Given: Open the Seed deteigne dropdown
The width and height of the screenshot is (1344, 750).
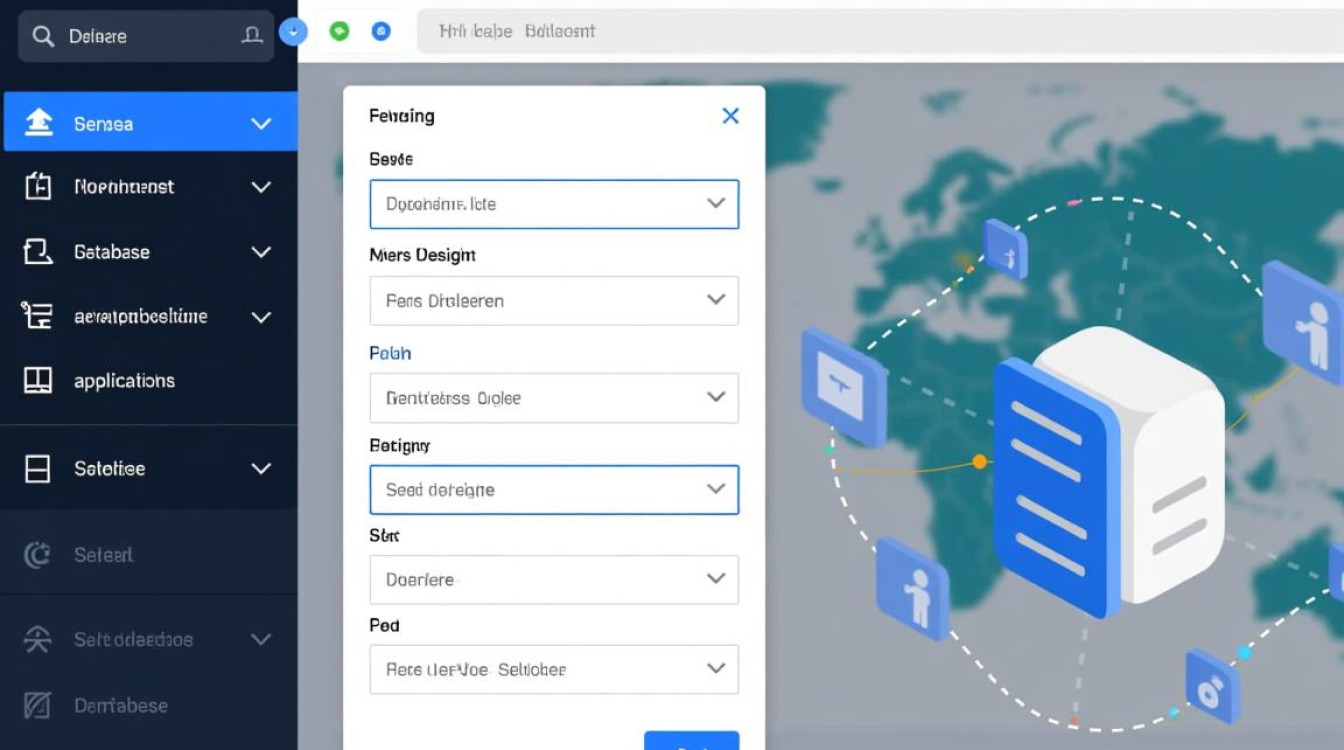Looking at the screenshot, I should pos(554,490).
